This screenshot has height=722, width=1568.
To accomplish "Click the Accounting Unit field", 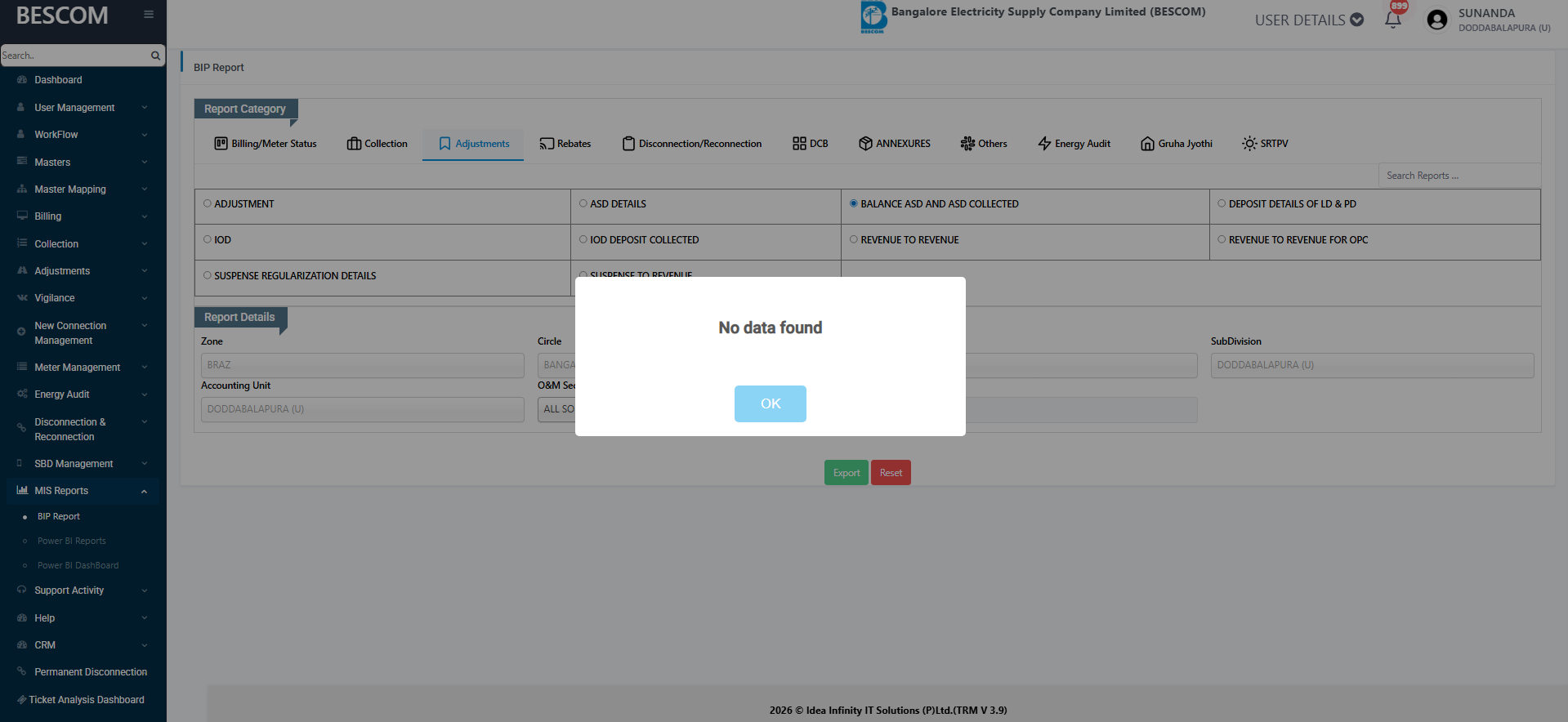I will pos(363,409).
